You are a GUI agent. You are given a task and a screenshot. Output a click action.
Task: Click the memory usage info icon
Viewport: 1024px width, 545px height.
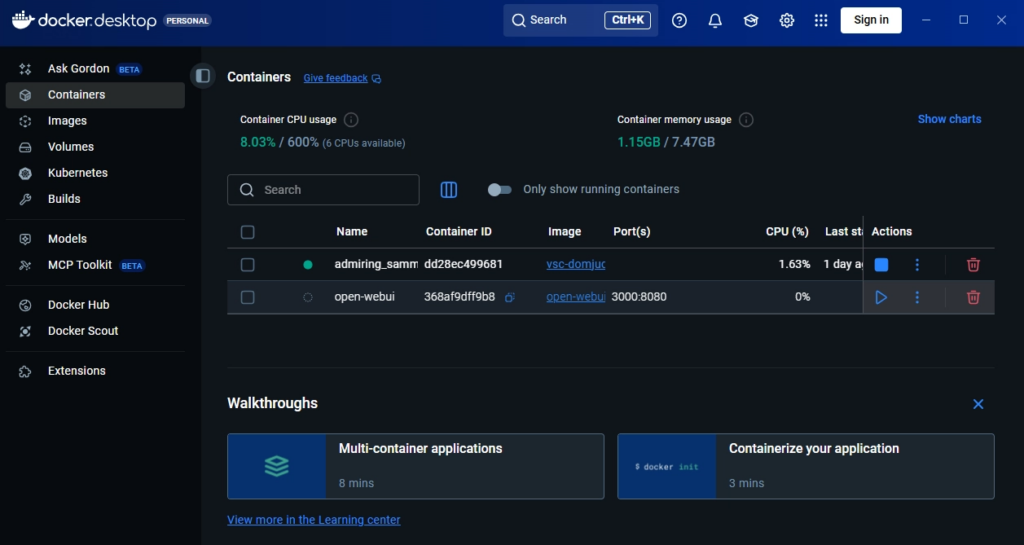[x=746, y=119]
